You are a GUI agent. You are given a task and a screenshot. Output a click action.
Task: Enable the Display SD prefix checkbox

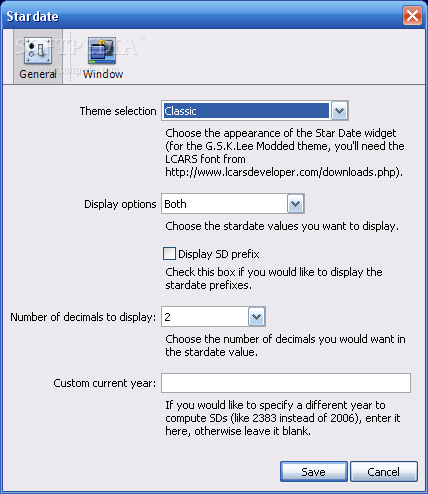(x=169, y=254)
